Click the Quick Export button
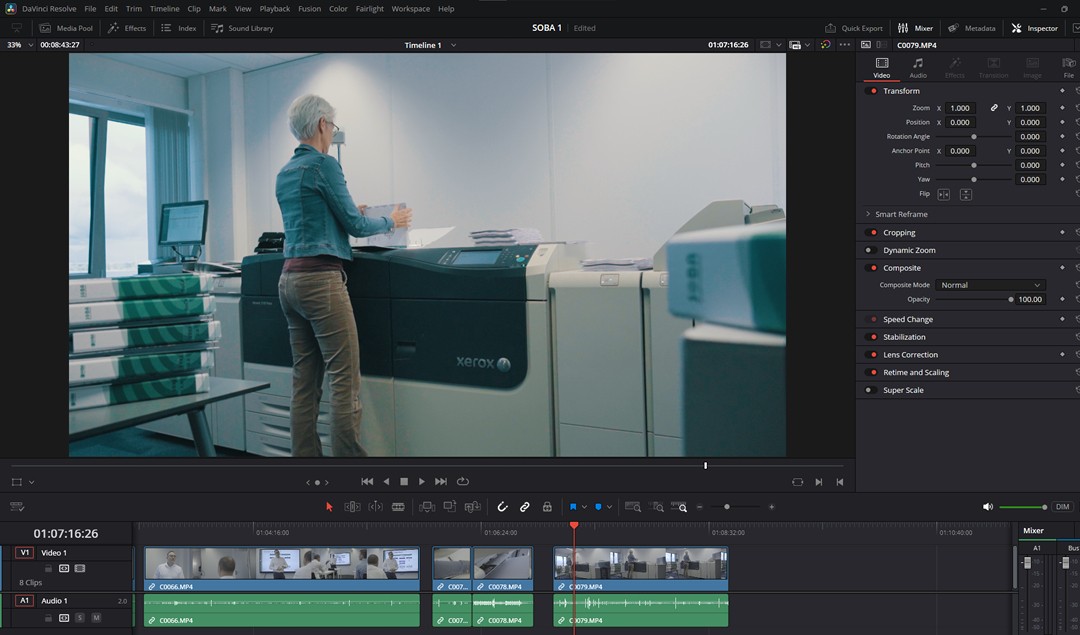1080x635 pixels. [x=854, y=28]
